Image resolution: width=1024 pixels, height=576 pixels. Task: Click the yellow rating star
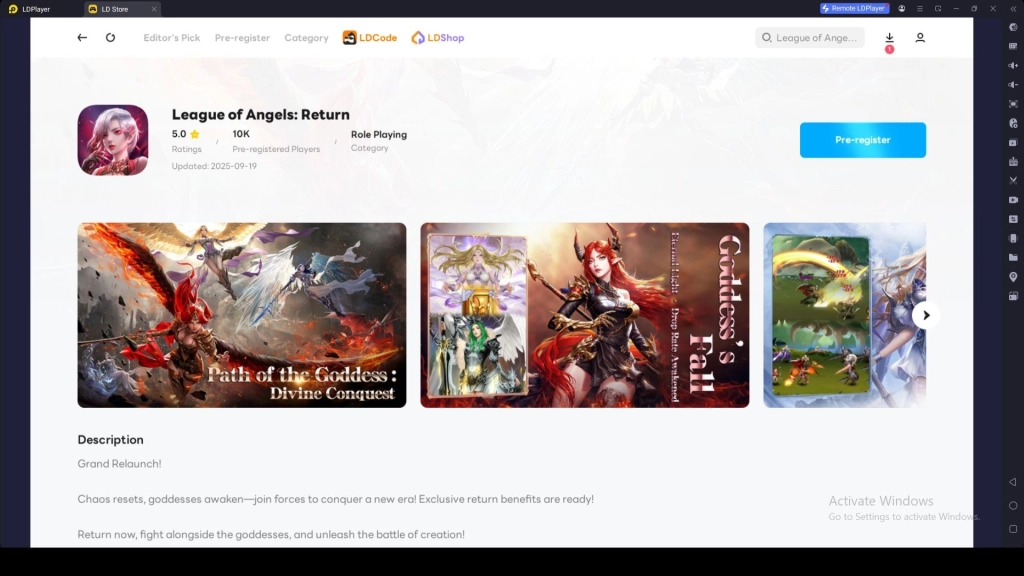[195, 134]
